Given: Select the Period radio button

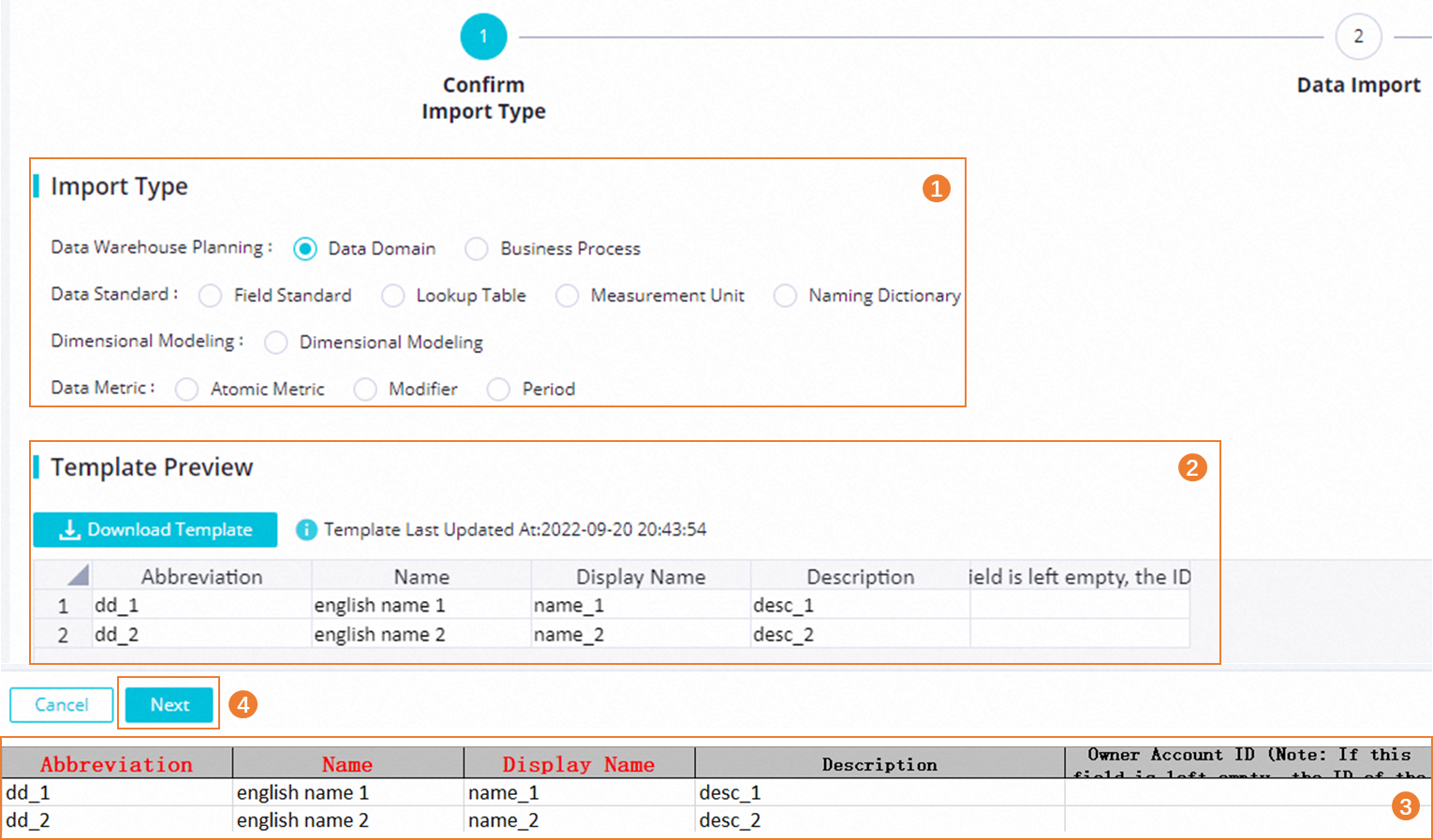Looking at the screenshot, I should click(499, 389).
